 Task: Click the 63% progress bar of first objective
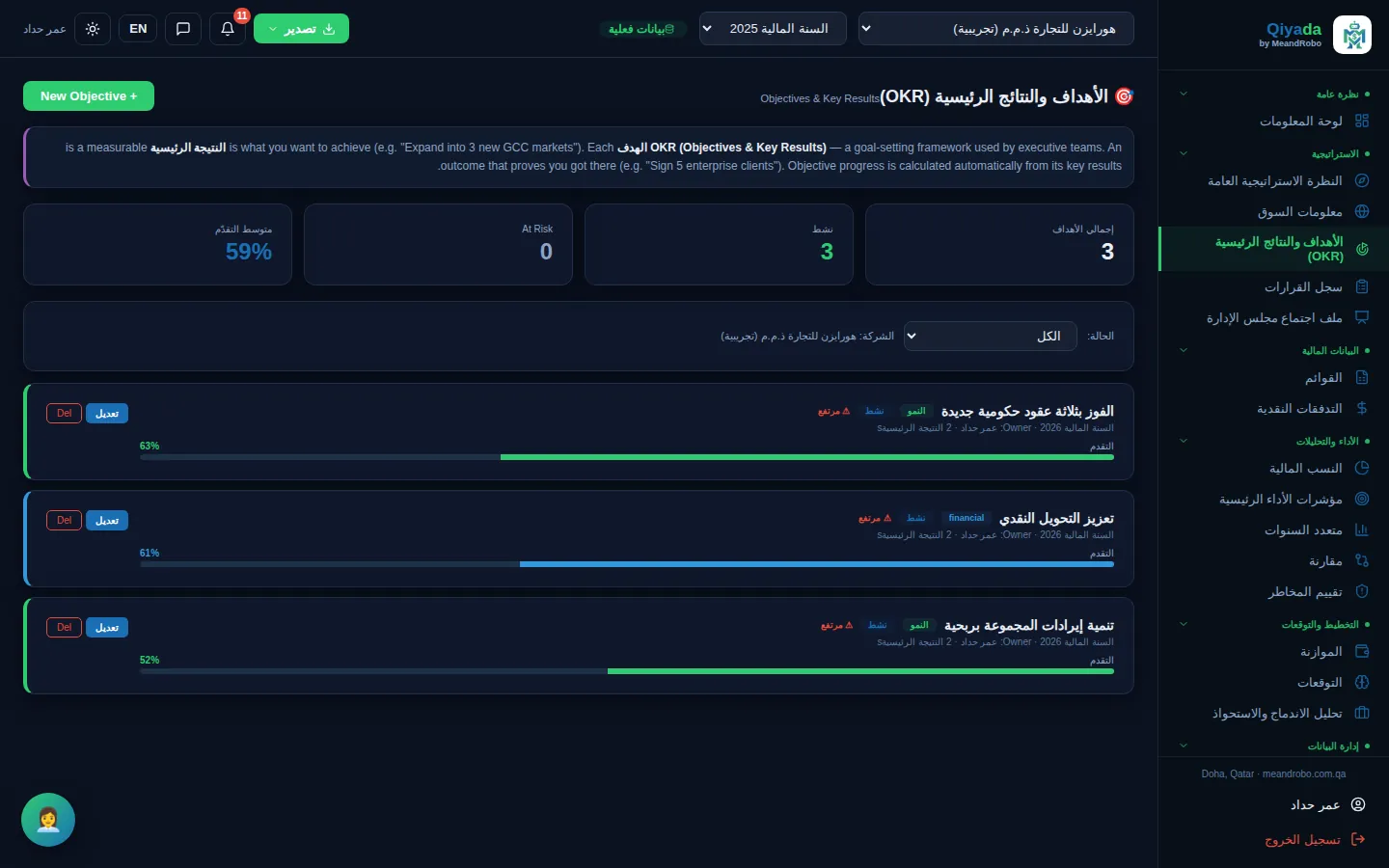point(627,457)
